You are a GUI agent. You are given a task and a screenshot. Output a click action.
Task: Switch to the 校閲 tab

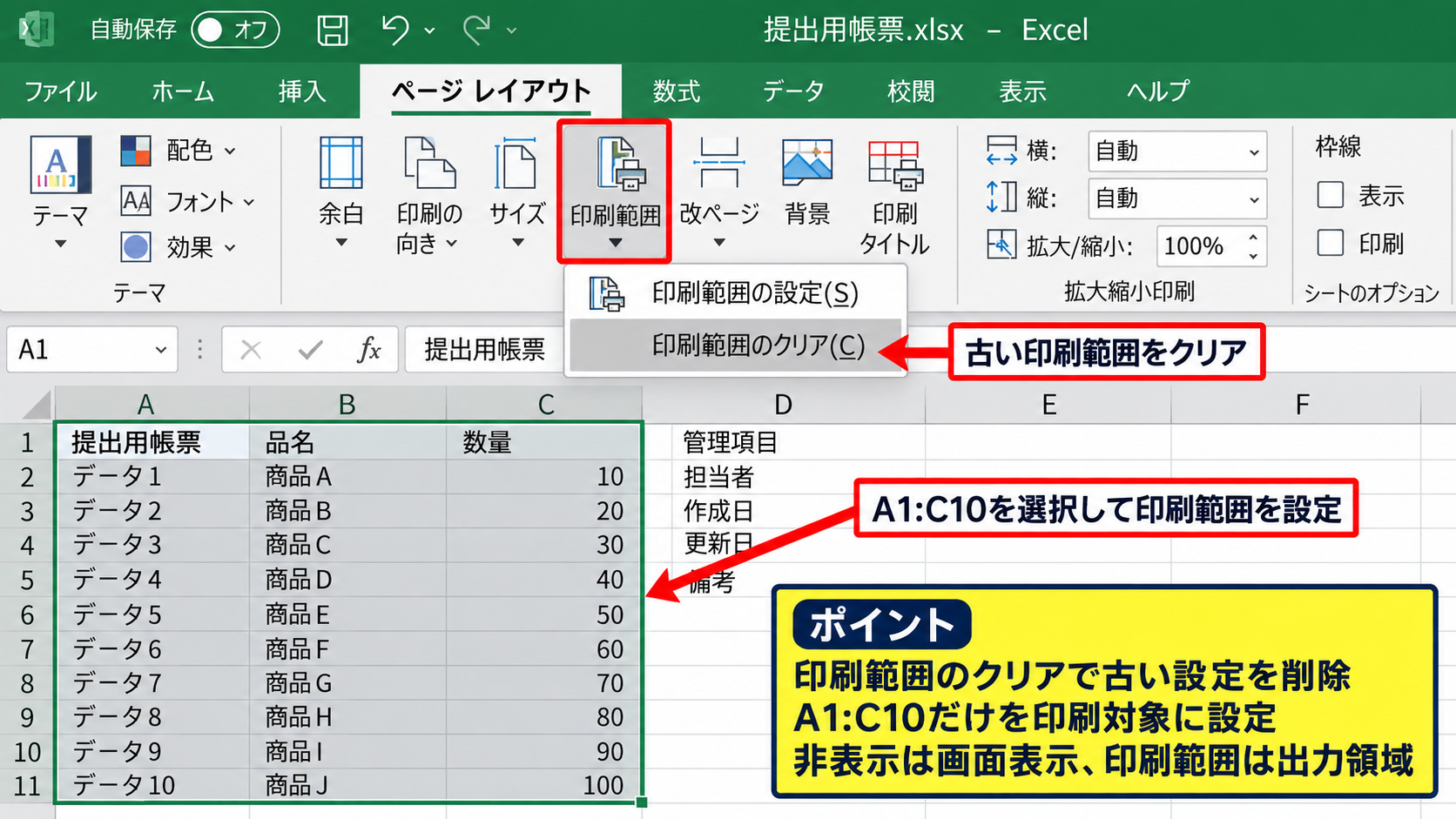[x=911, y=91]
